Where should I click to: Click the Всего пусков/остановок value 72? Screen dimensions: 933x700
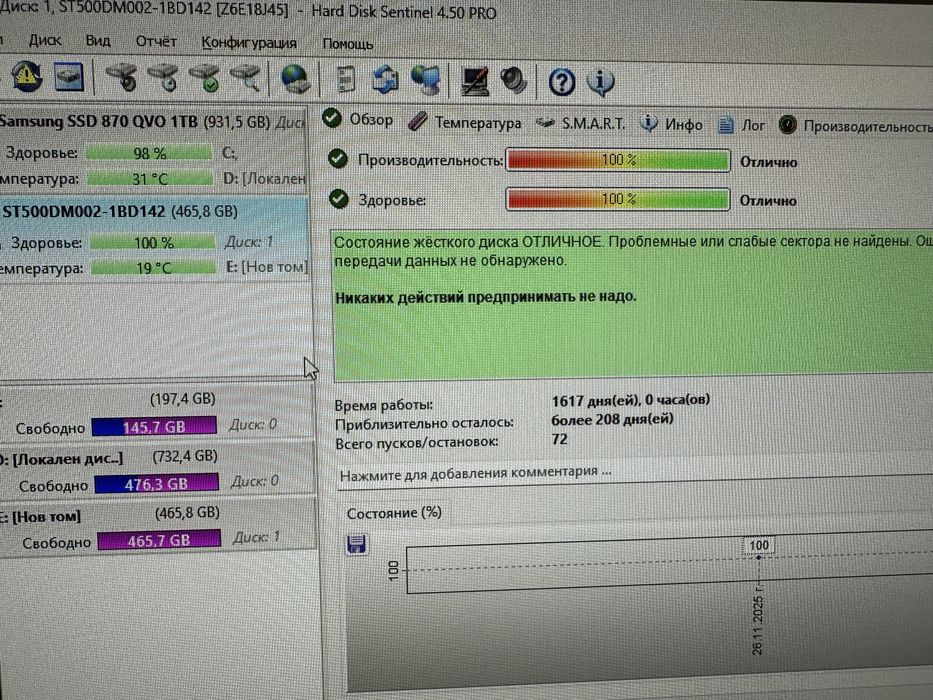click(x=559, y=439)
